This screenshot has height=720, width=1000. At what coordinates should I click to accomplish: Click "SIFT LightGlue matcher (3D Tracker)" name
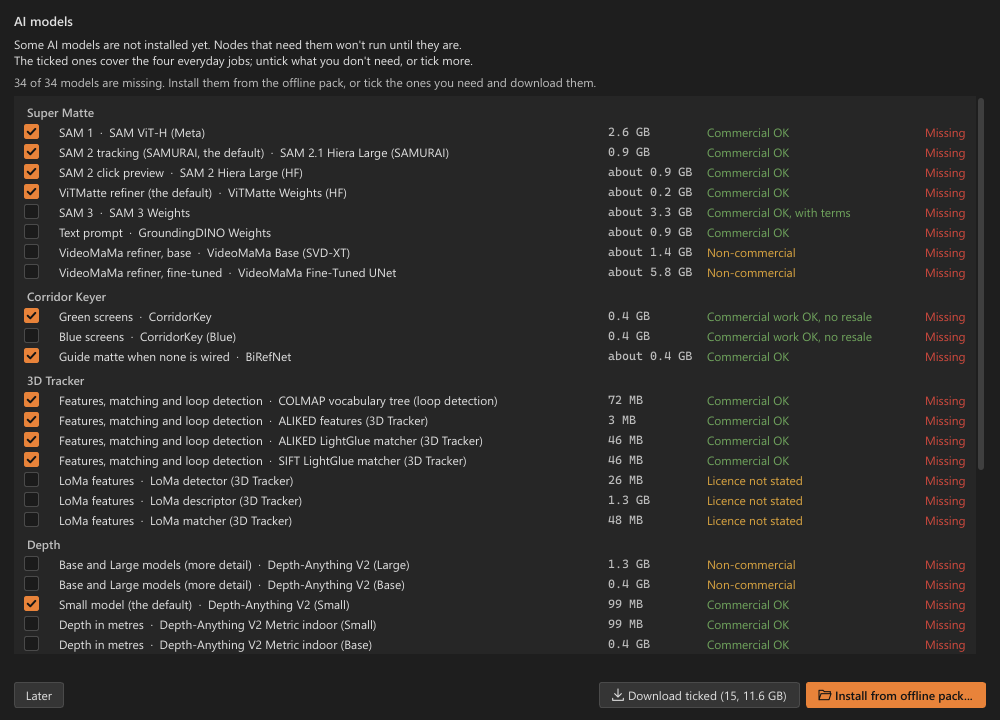point(372,461)
